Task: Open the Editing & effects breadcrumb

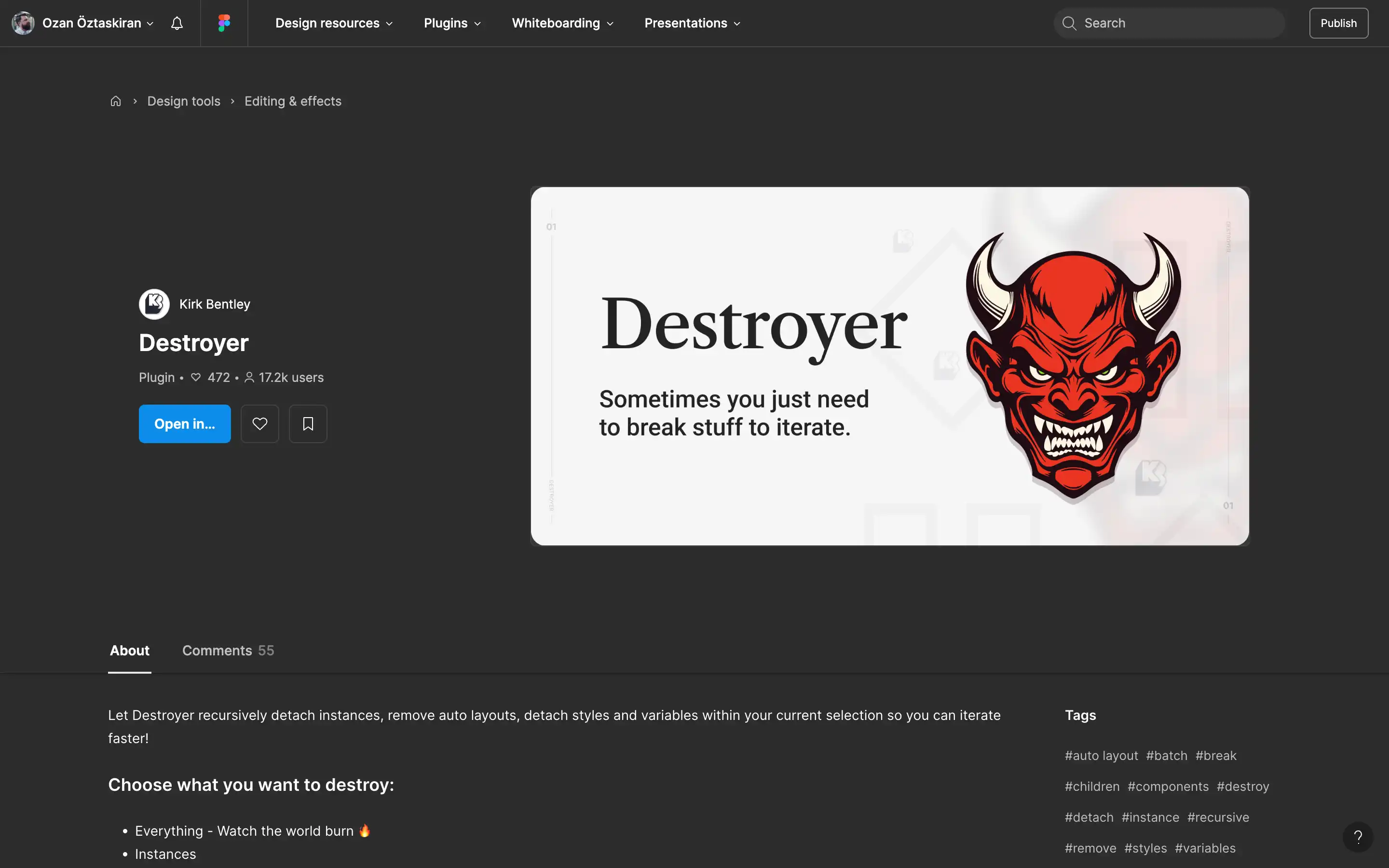Action: click(x=293, y=101)
